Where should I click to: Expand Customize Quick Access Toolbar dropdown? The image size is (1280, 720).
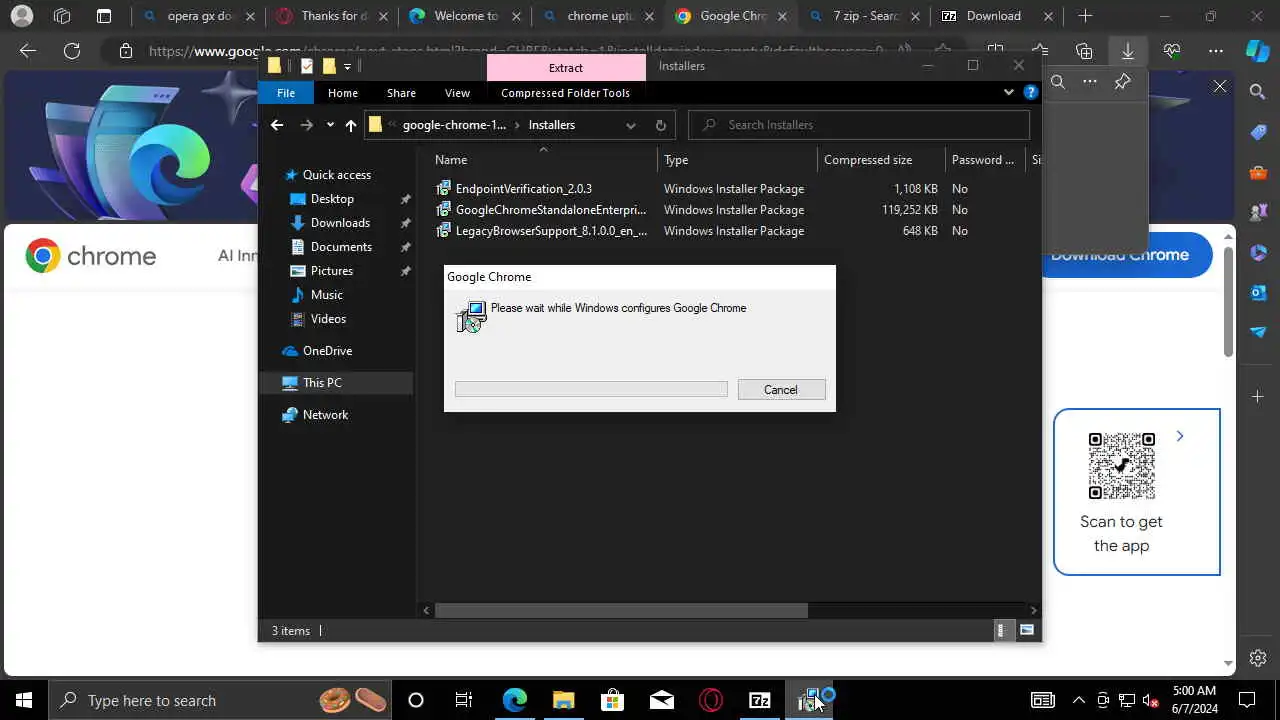[347, 66]
